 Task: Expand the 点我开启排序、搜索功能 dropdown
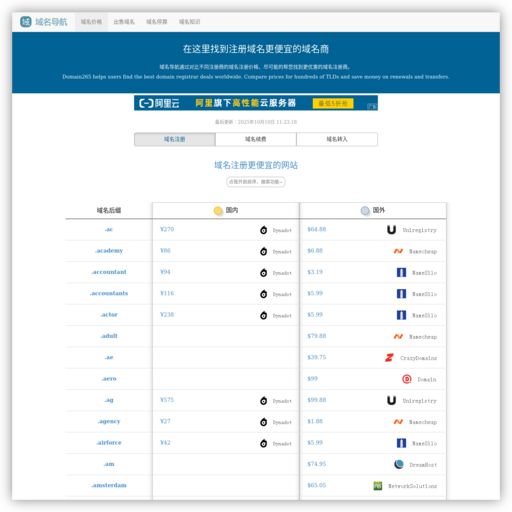tap(256, 182)
